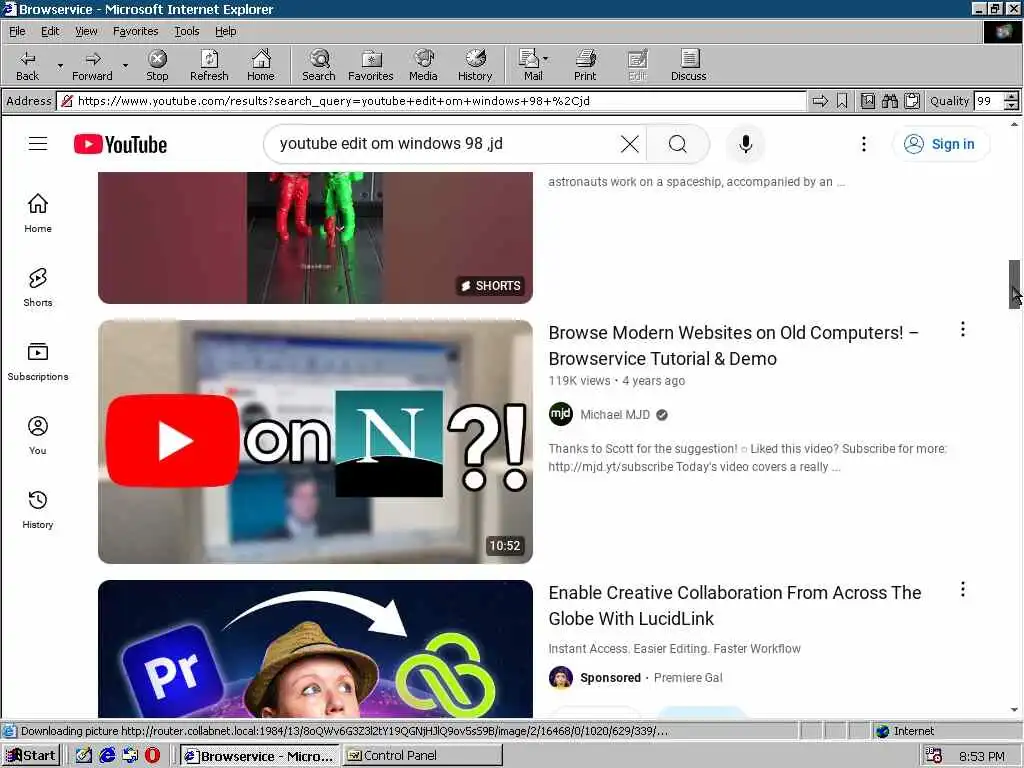Screen dimensions: 1024x768
Task: Open the Favorites menu in the menu bar
Action: click(135, 31)
